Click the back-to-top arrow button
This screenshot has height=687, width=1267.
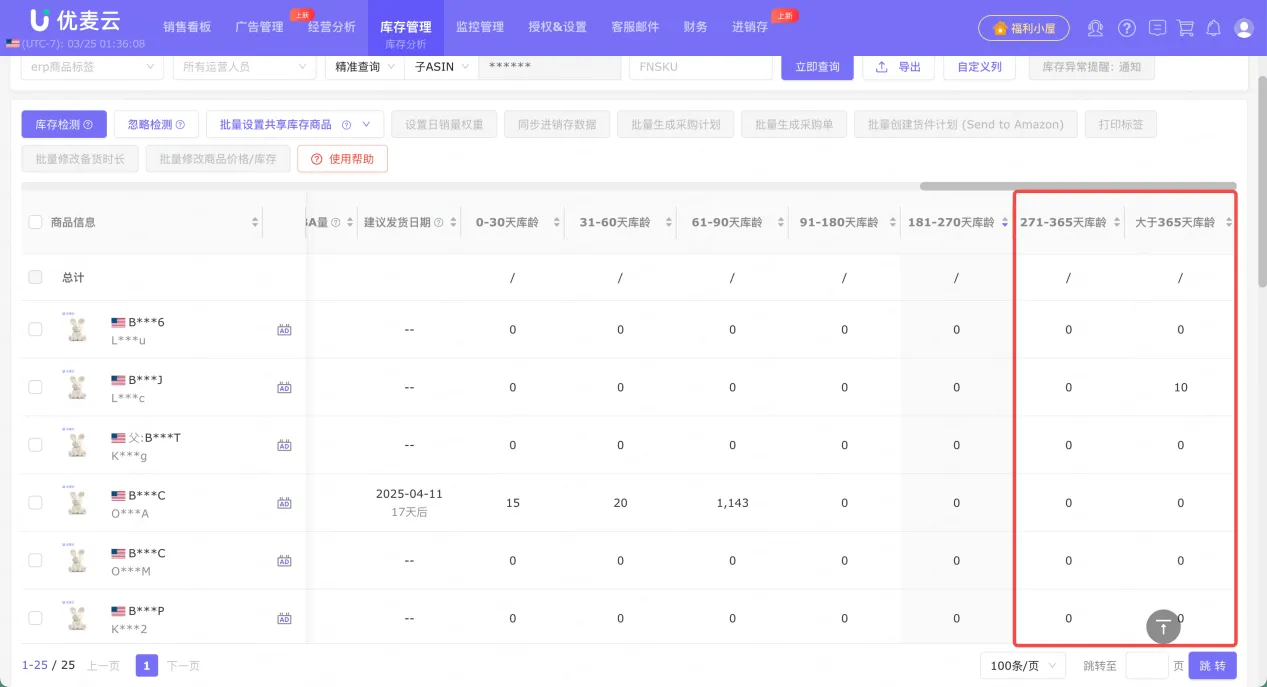coord(1163,626)
